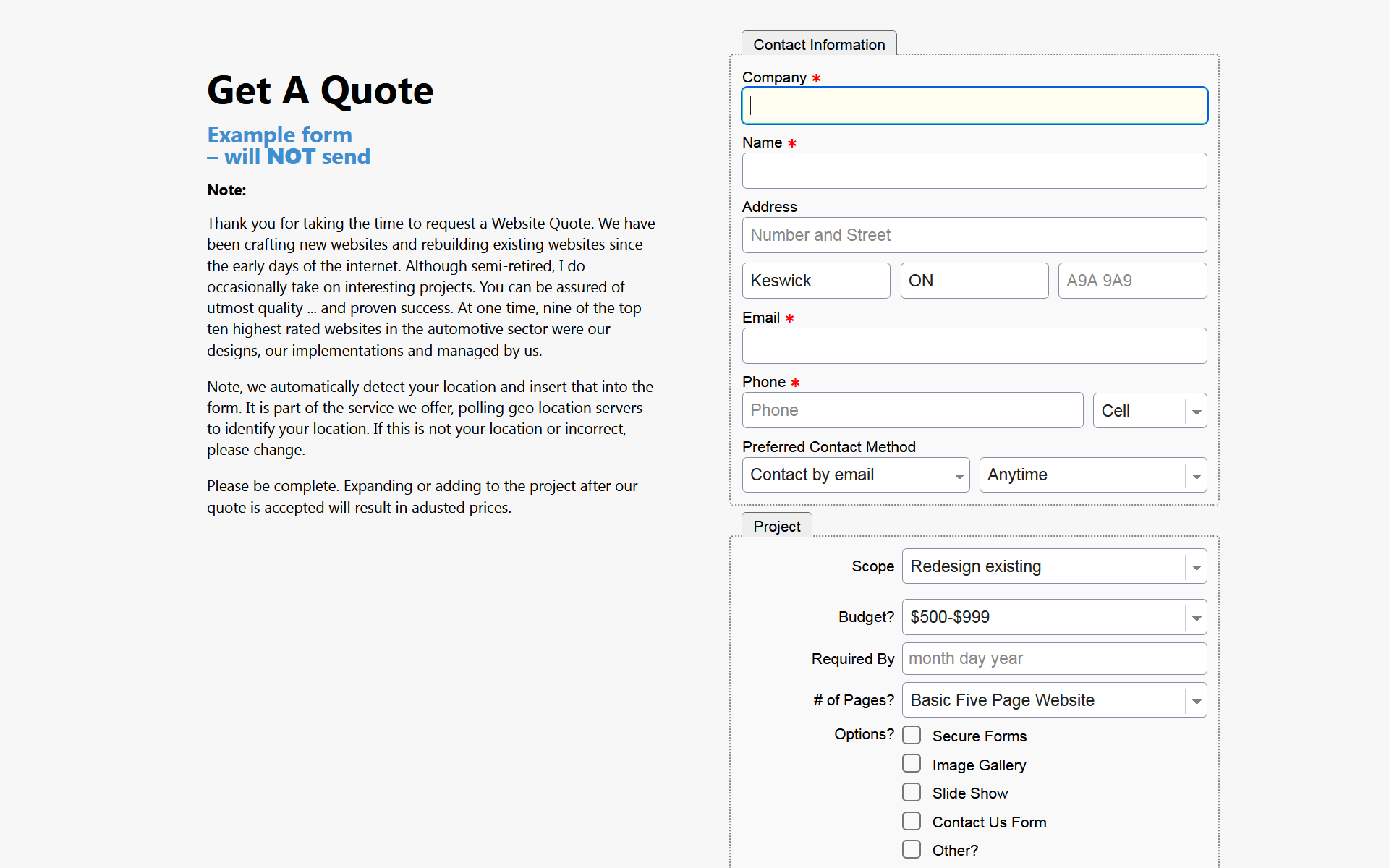Click the 'Example form' subheading text
Screen dimensions: 1389x868
[279, 135]
